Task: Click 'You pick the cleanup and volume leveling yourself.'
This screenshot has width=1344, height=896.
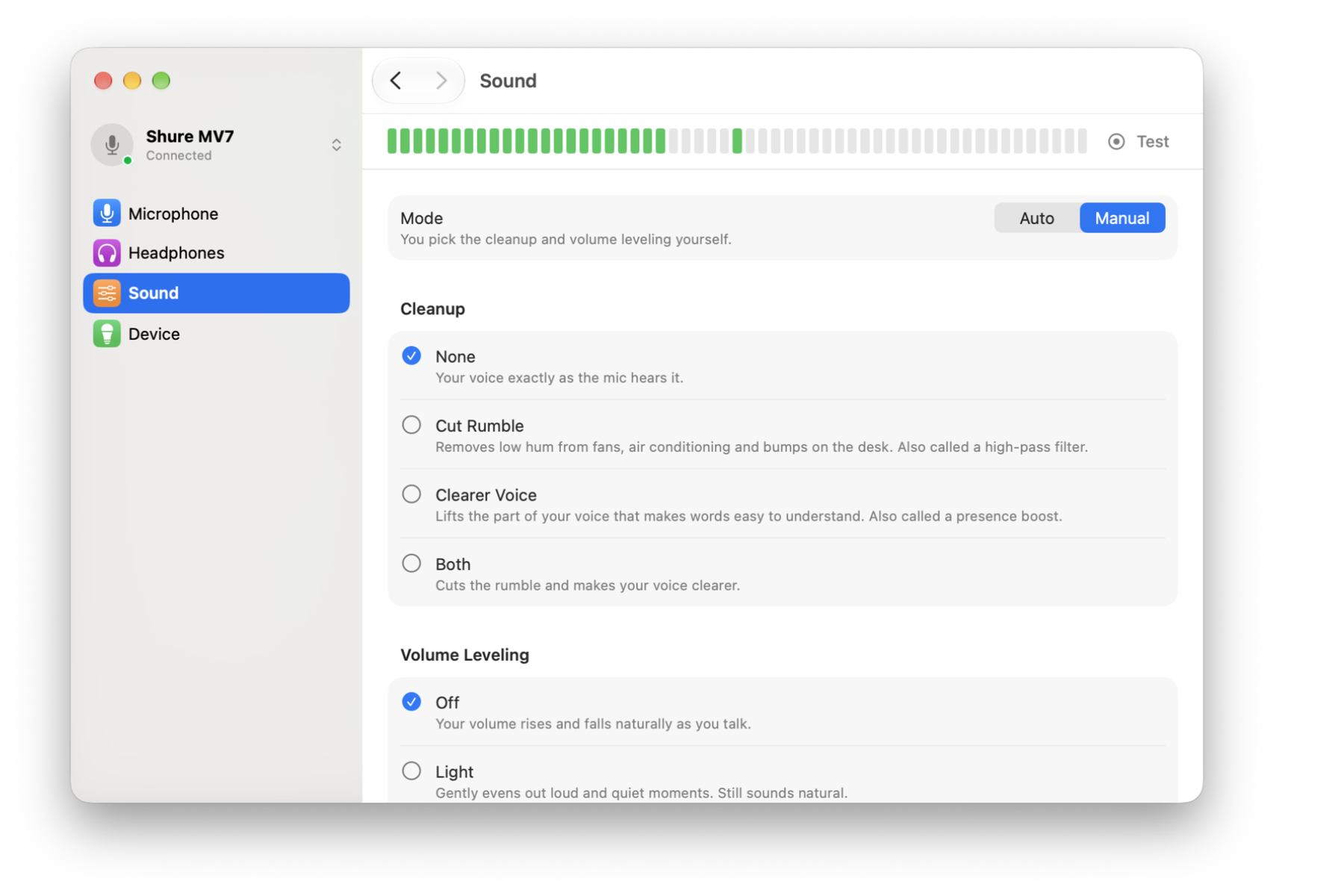Action: click(x=566, y=240)
